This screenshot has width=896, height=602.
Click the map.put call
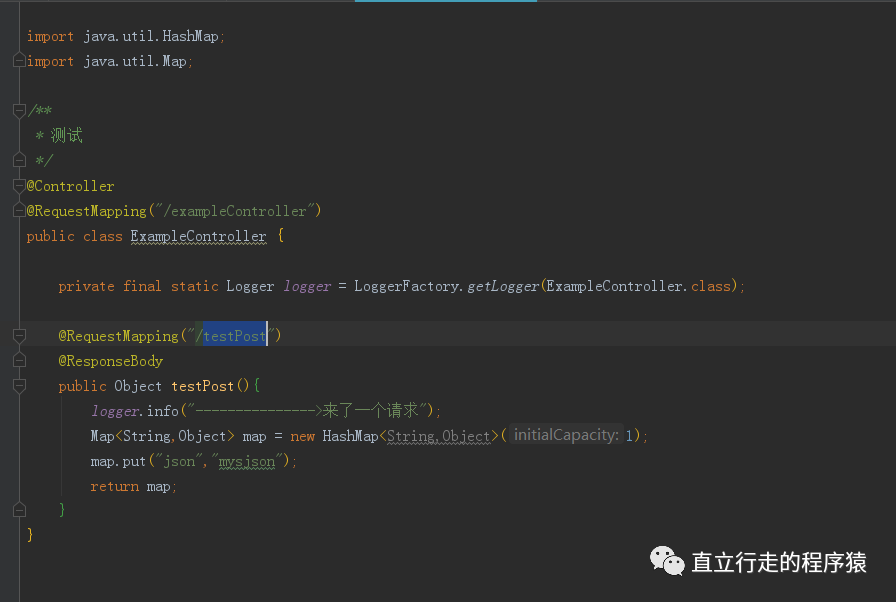click(x=118, y=461)
